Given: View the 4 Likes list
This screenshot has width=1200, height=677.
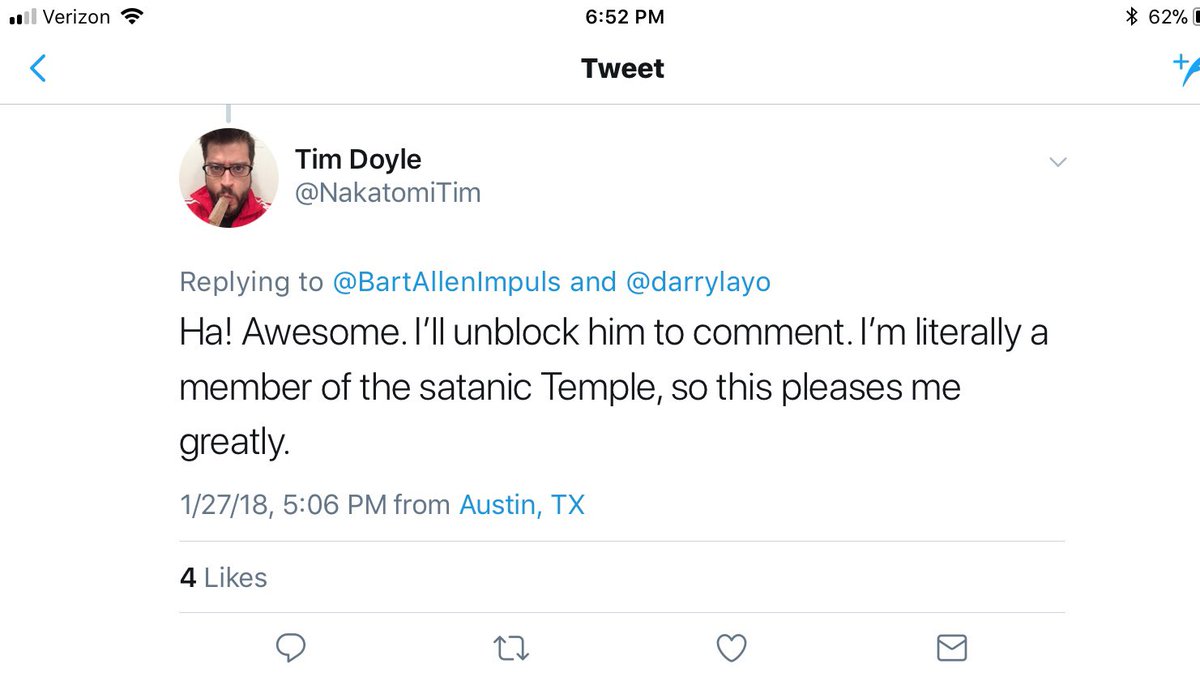Looking at the screenshot, I should pos(223,577).
